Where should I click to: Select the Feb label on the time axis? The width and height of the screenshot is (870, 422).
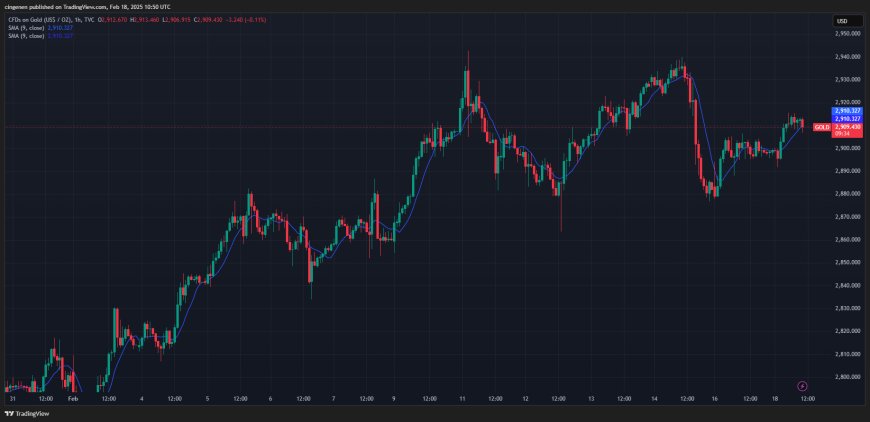[x=72, y=398]
